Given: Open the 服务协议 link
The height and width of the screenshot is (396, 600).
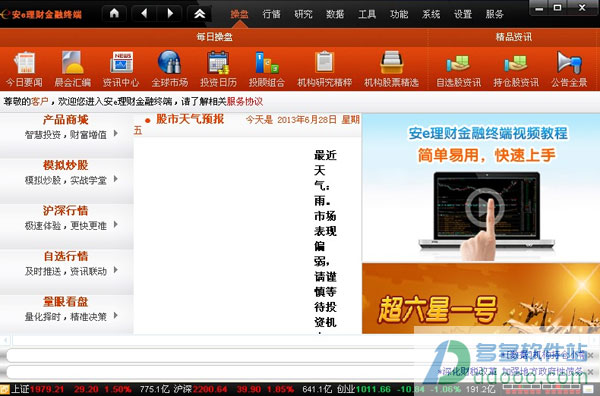Looking at the screenshot, I should pos(245,102).
